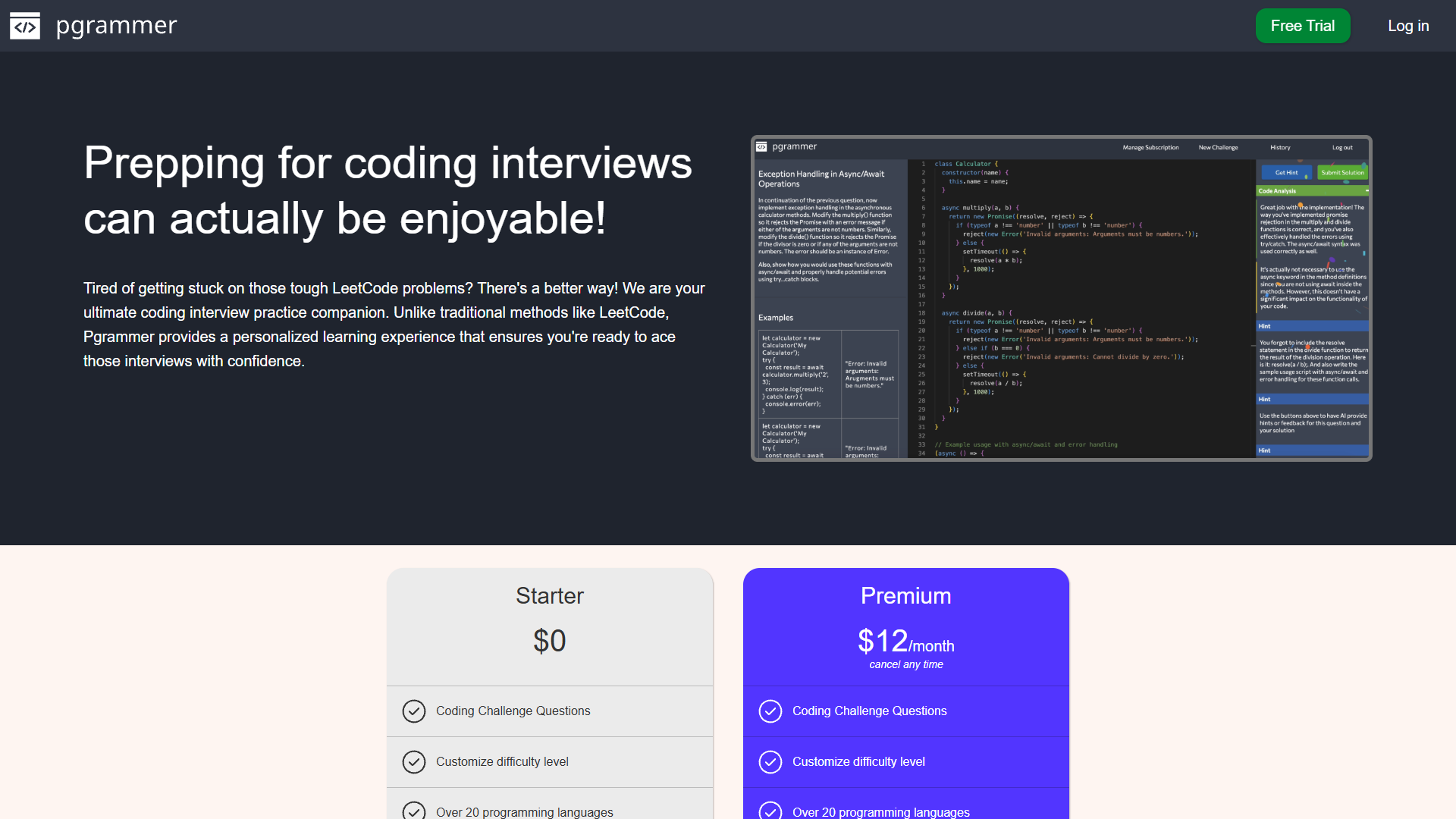
Task: Select the Premium plan heading
Action: click(x=906, y=596)
